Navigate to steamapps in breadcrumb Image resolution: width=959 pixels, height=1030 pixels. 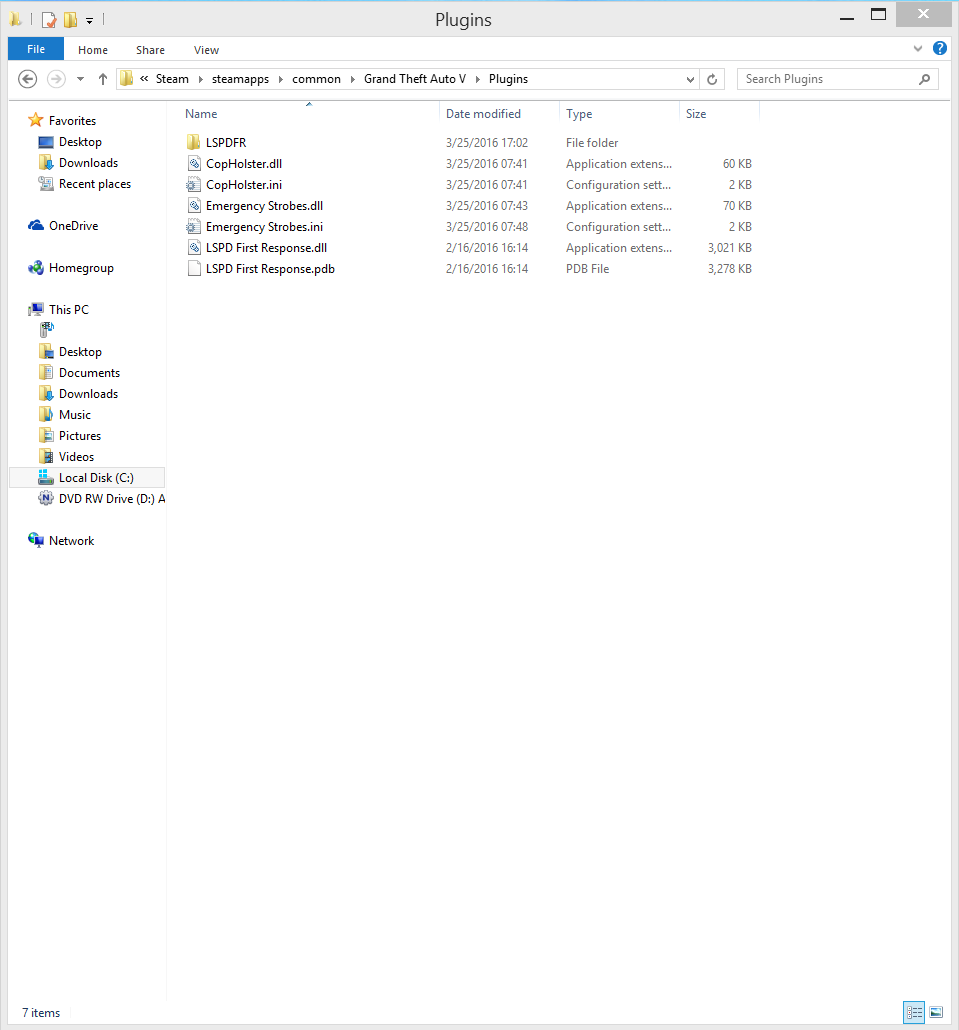[x=240, y=79]
